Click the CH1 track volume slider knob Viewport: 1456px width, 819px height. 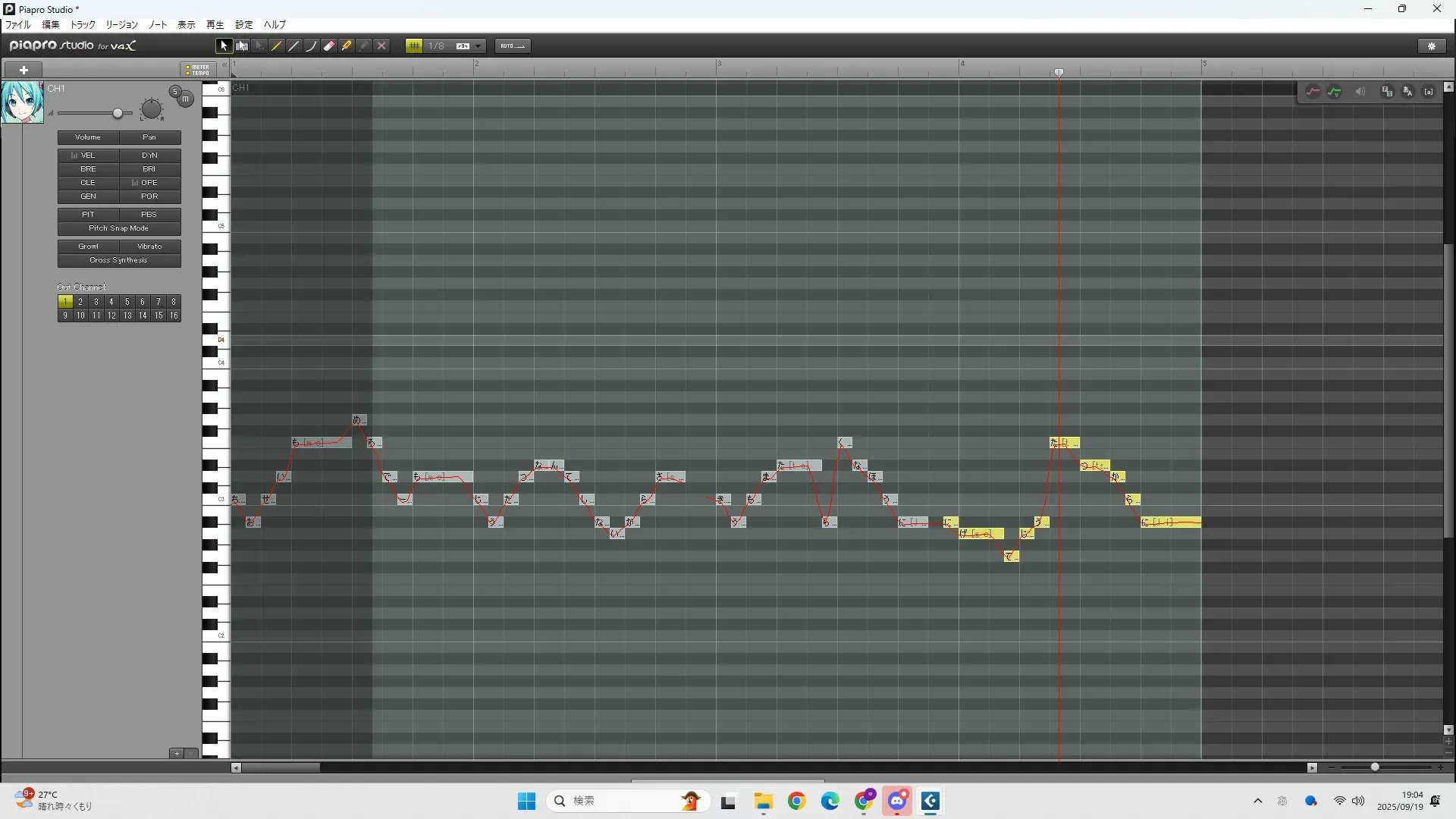click(118, 114)
